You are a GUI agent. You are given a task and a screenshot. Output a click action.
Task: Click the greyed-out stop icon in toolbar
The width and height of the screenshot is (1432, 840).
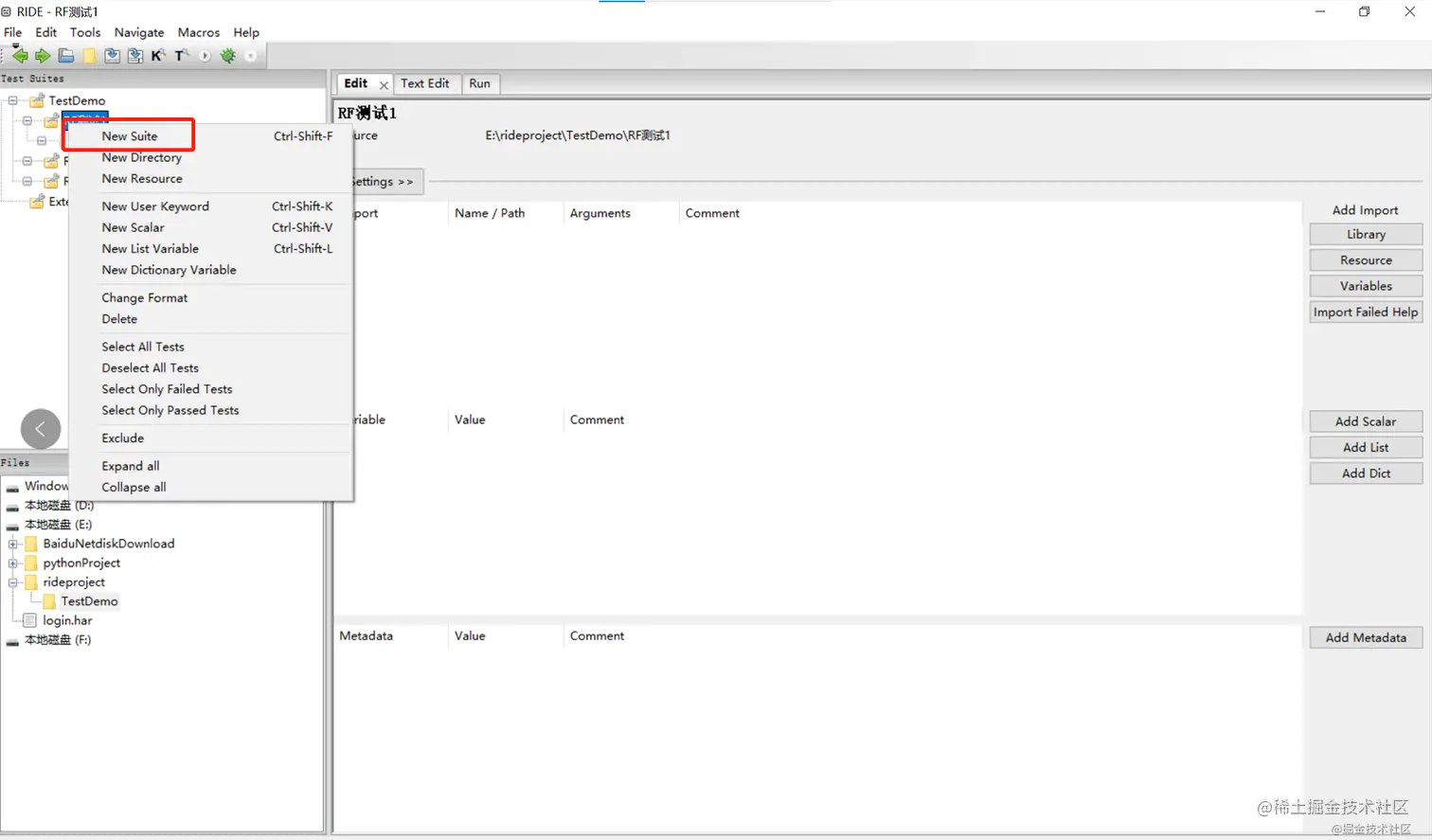click(251, 56)
